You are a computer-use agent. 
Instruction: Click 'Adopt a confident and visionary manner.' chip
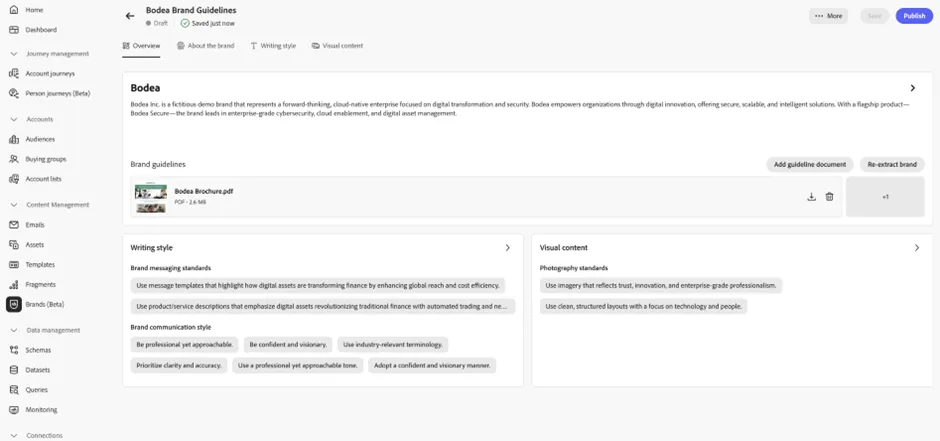[x=432, y=365]
